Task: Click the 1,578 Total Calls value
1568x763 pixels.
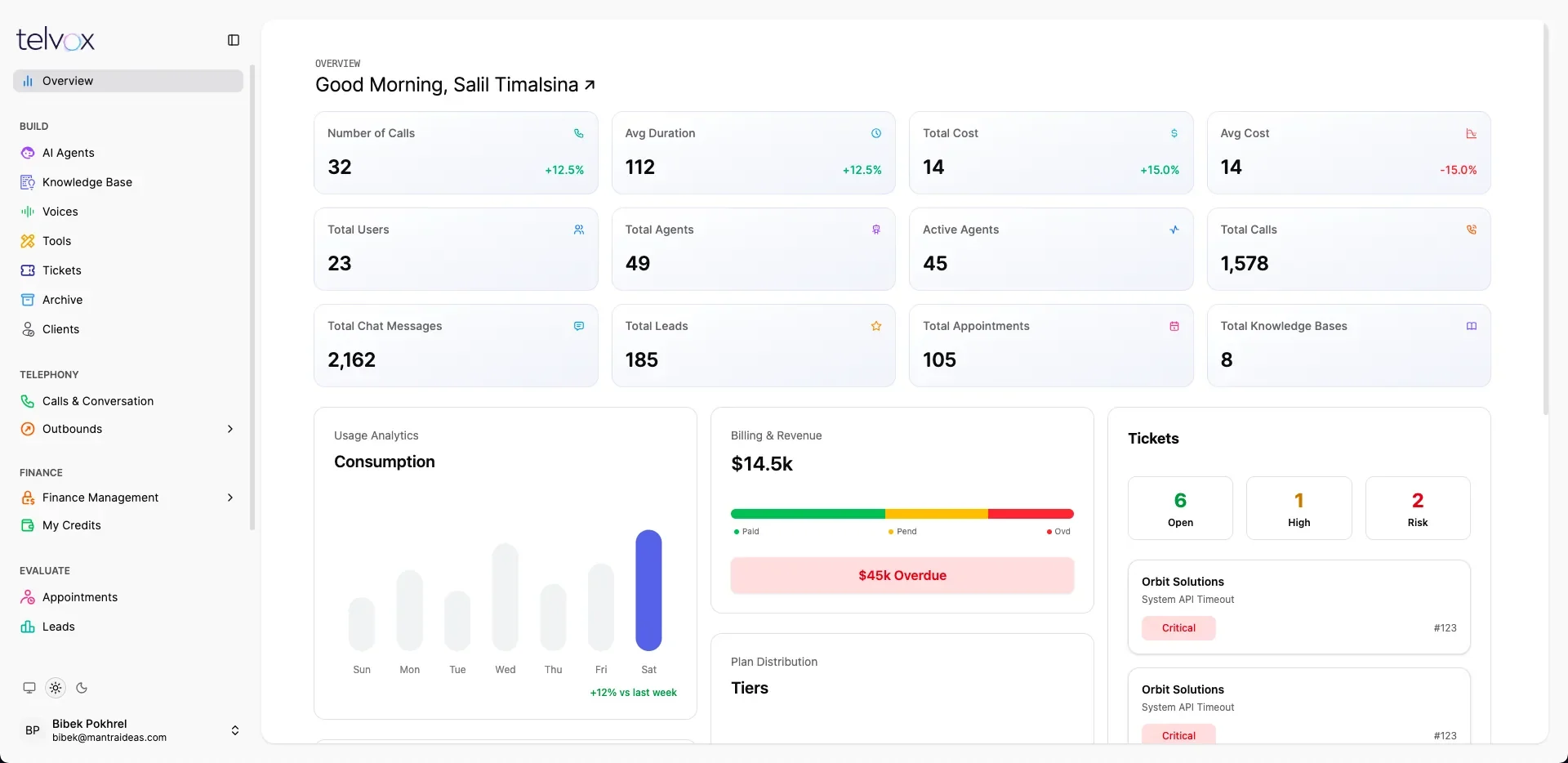Action: 1245,263
